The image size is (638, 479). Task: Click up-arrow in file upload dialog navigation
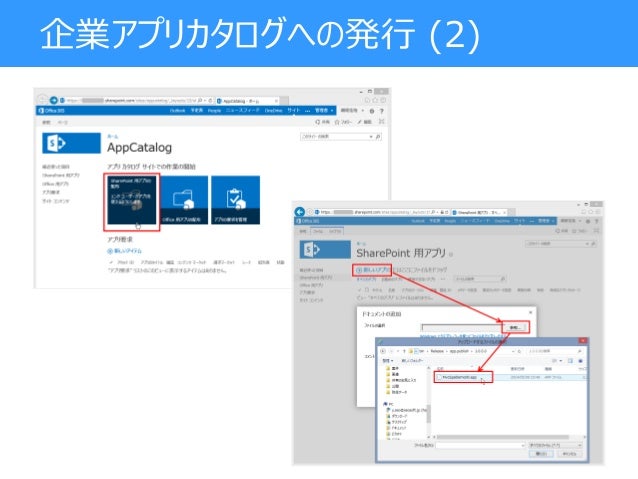[404, 351]
